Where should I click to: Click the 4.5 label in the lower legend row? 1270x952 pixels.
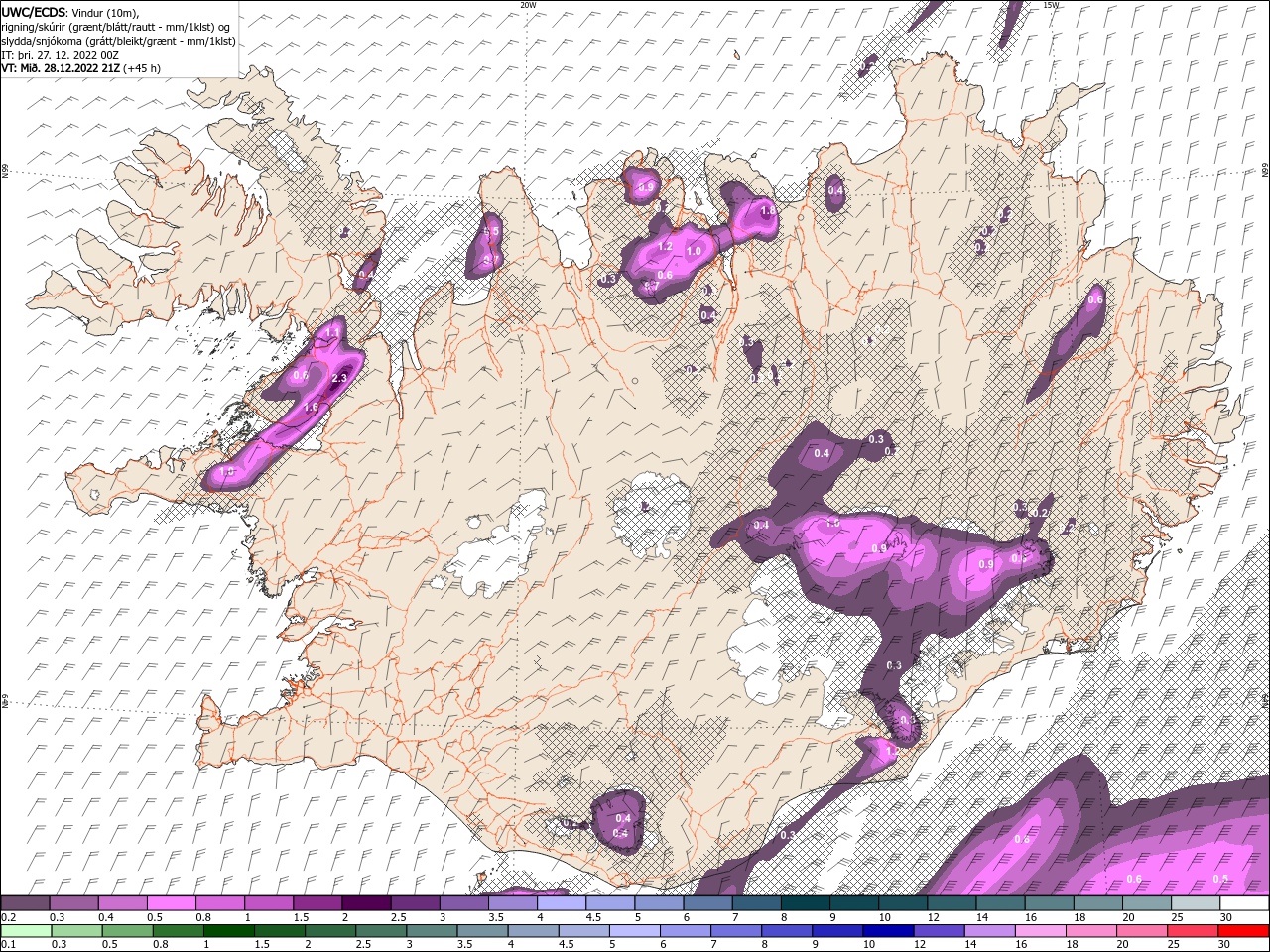[x=566, y=945]
